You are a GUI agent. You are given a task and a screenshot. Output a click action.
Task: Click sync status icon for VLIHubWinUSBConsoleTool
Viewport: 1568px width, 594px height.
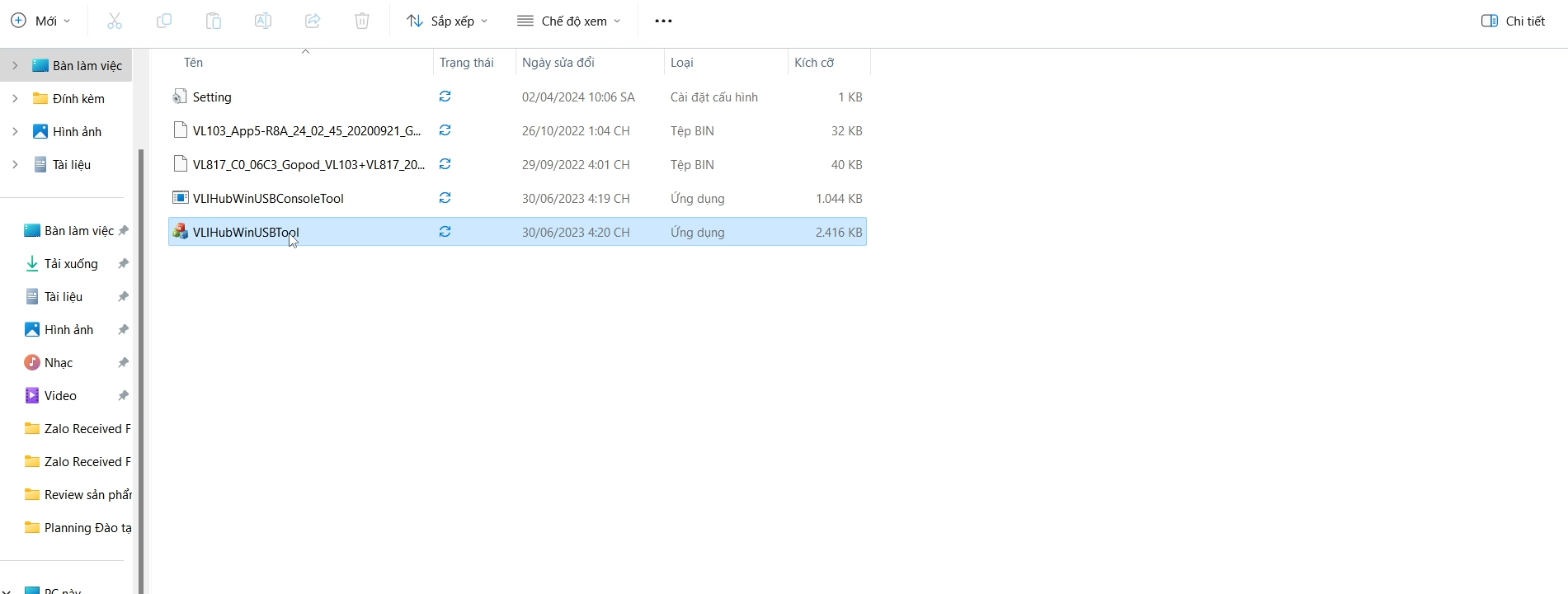coord(445,198)
